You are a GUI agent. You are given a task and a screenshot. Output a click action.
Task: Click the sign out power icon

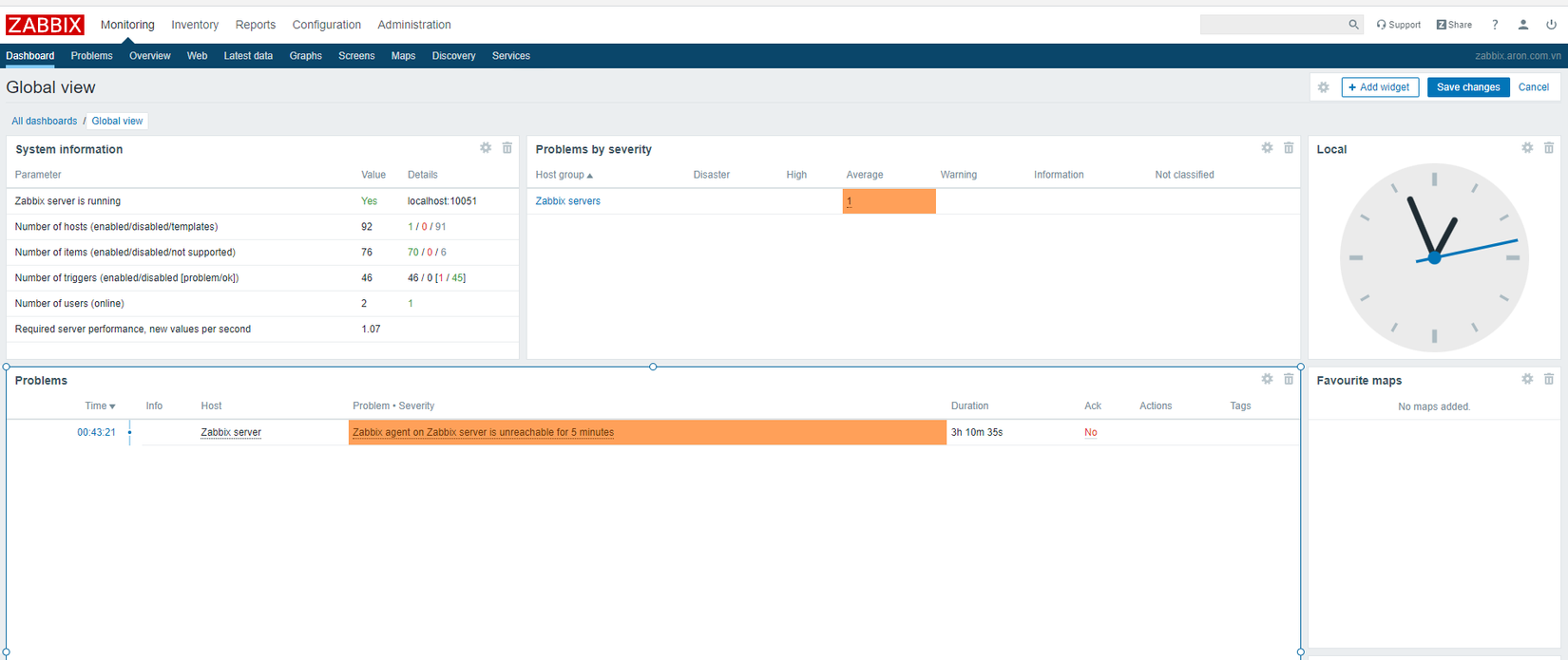tap(1551, 25)
